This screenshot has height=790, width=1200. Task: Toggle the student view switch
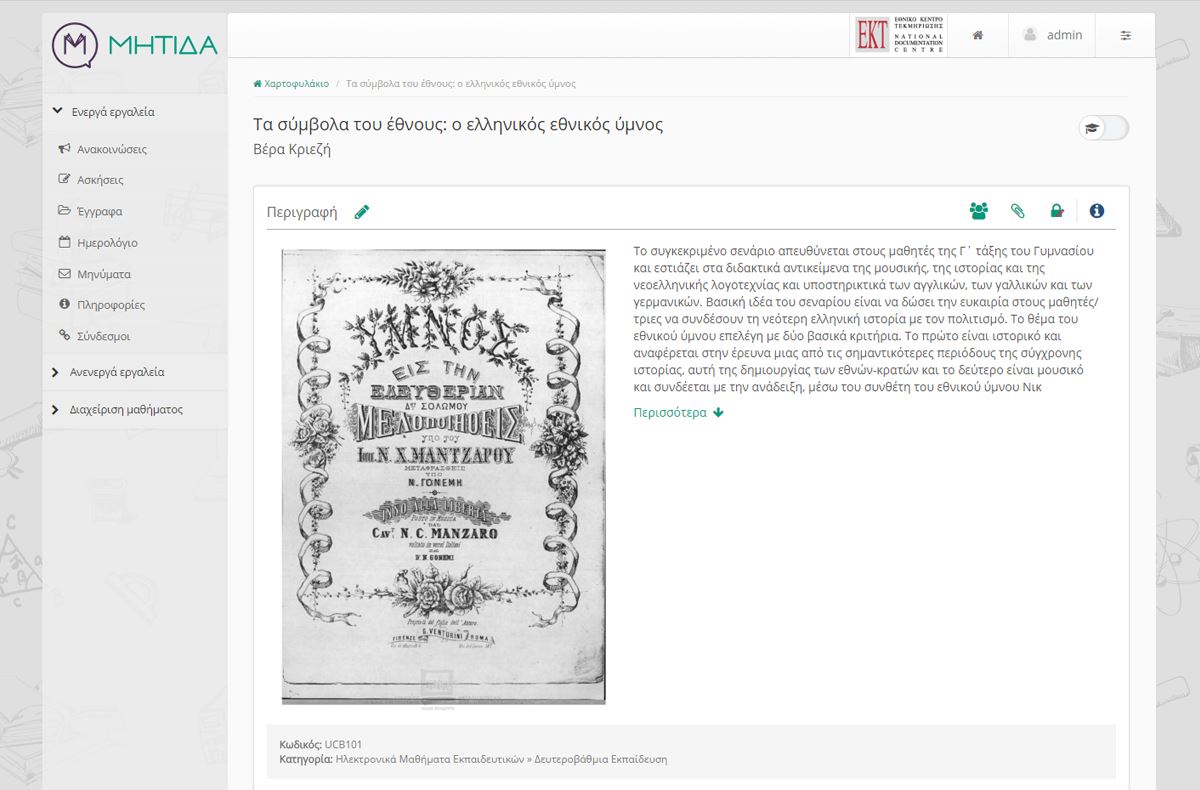pos(1104,128)
